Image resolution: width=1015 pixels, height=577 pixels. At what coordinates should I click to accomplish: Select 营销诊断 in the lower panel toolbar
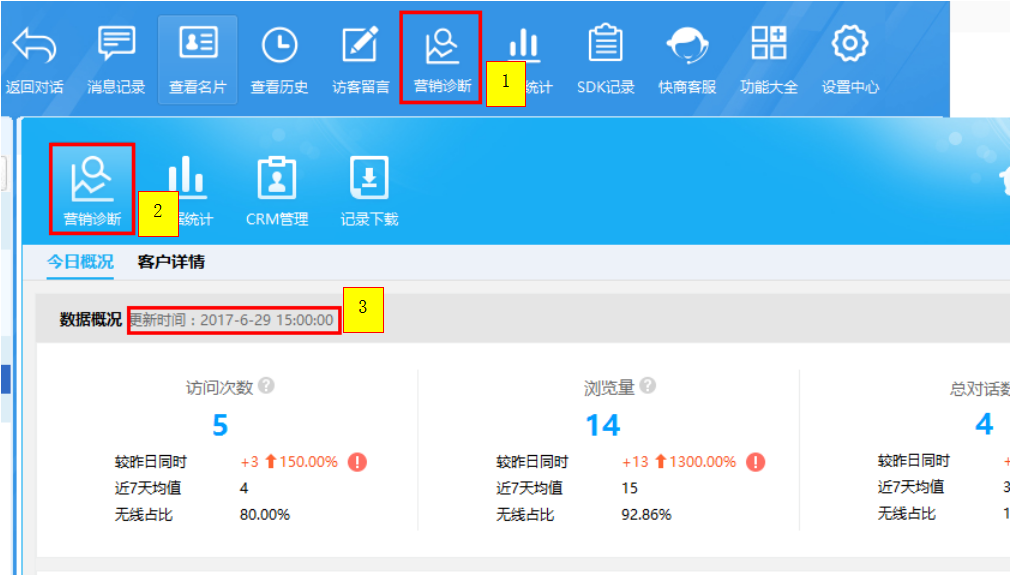click(x=92, y=180)
